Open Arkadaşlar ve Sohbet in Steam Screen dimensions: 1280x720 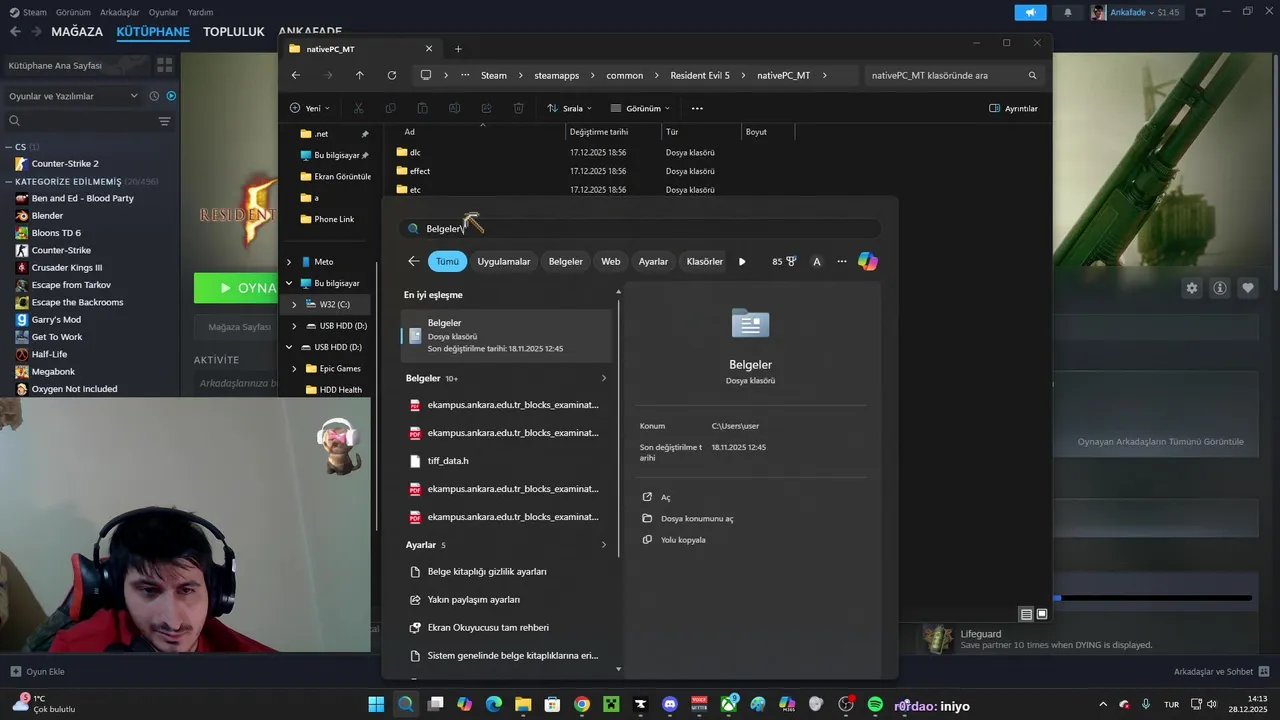click(x=1222, y=671)
